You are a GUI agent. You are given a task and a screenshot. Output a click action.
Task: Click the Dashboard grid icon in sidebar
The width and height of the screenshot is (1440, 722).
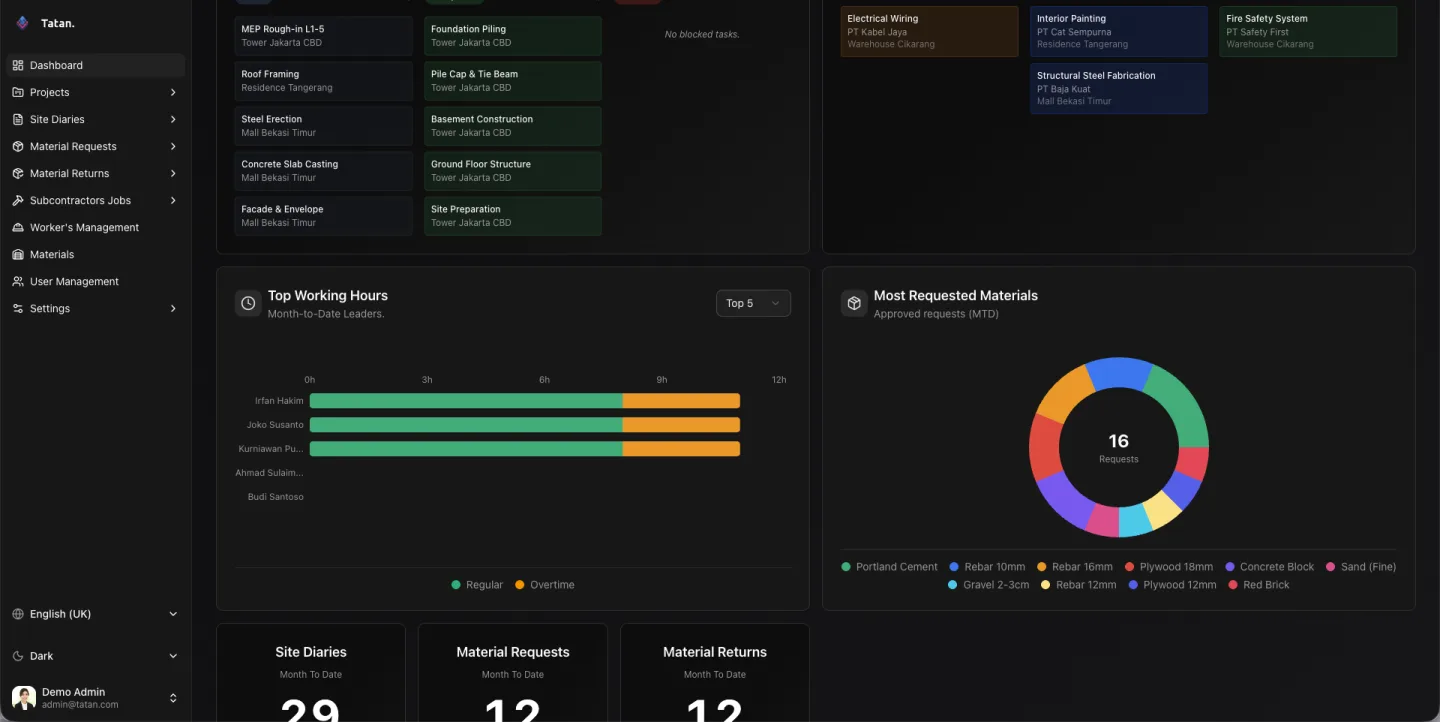pyautogui.click(x=18, y=65)
